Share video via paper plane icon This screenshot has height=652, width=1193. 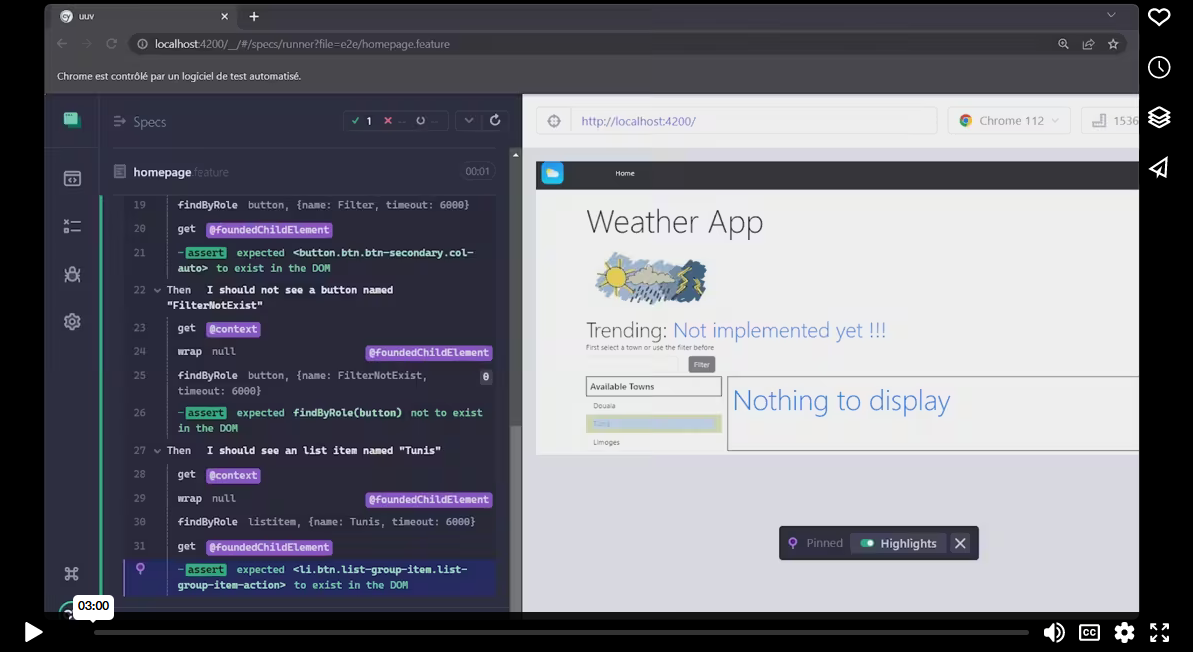[1159, 167]
